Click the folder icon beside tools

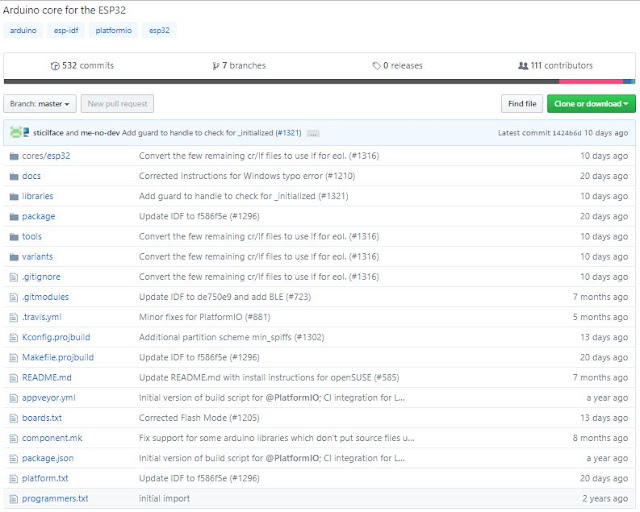point(14,237)
